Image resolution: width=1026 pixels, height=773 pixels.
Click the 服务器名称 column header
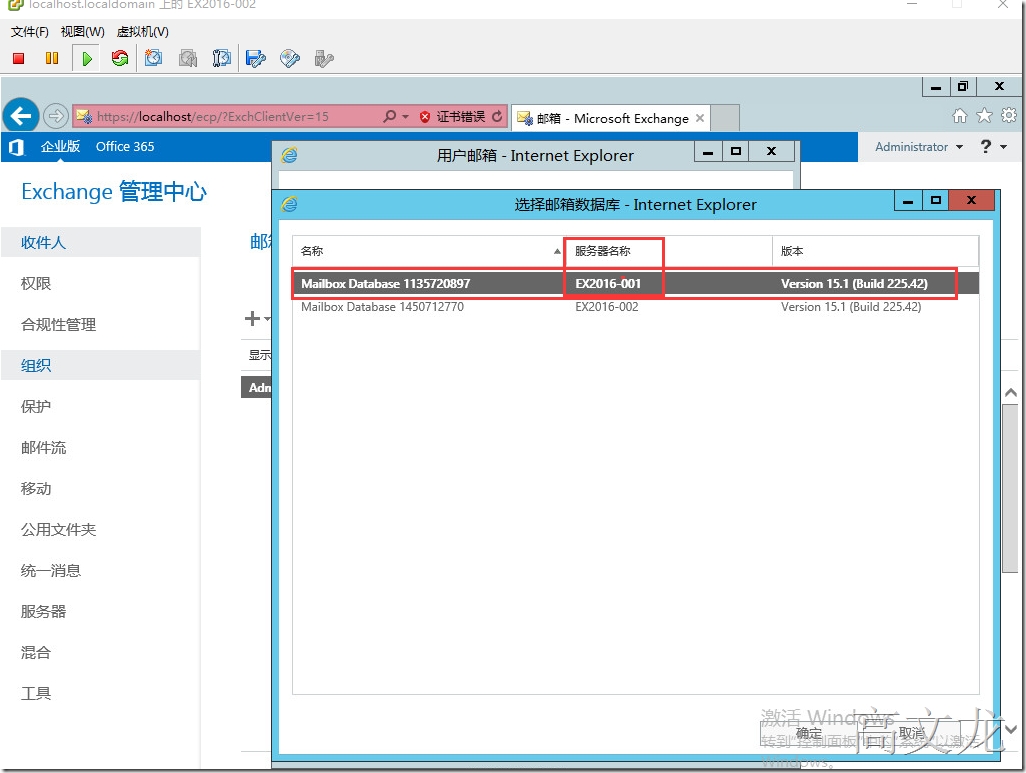(x=667, y=251)
